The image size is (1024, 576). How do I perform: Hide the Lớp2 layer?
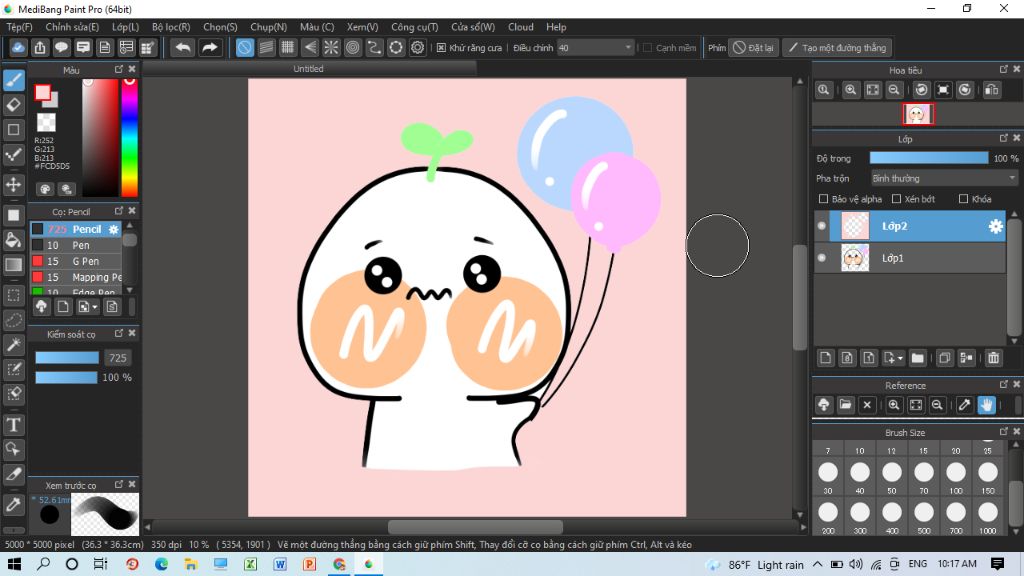pyautogui.click(x=822, y=226)
